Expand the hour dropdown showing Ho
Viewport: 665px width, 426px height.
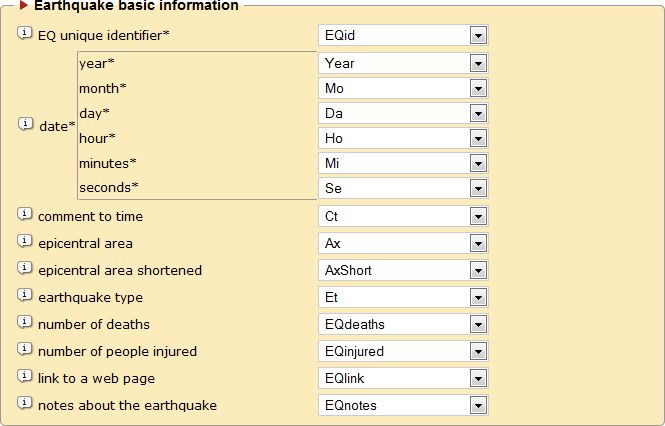click(478, 138)
